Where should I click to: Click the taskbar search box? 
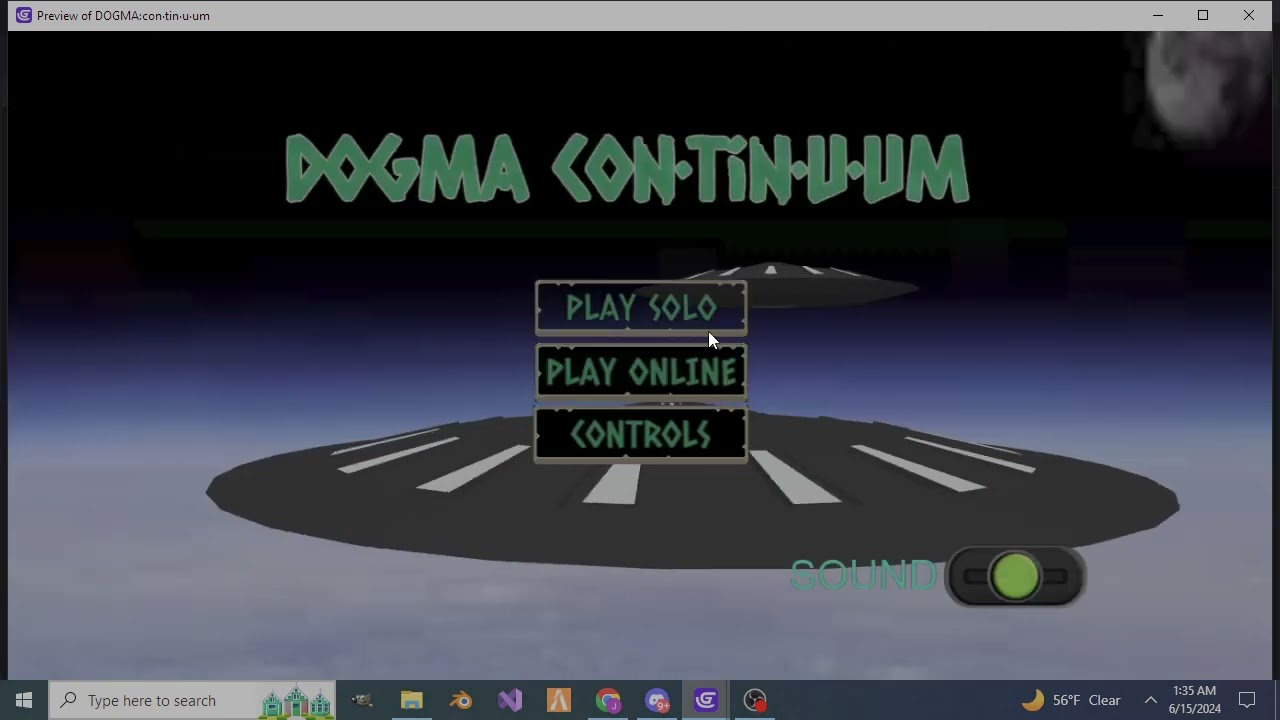click(x=192, y=700)
